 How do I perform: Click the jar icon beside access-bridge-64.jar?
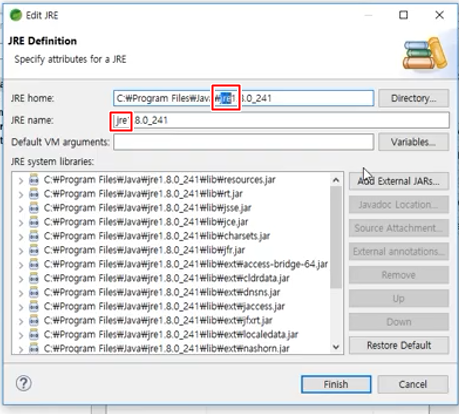tap(34, 264)
